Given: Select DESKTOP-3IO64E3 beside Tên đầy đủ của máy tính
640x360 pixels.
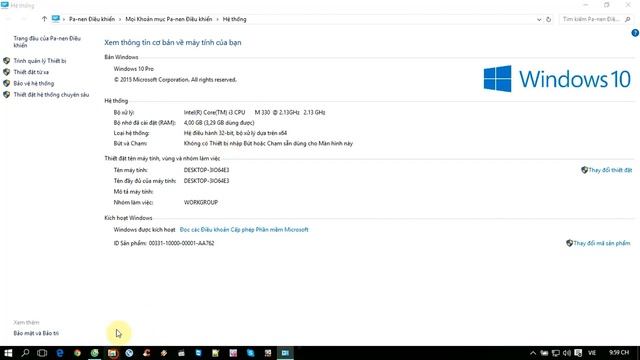Looking at the screenshot, I should click(206, 181).
